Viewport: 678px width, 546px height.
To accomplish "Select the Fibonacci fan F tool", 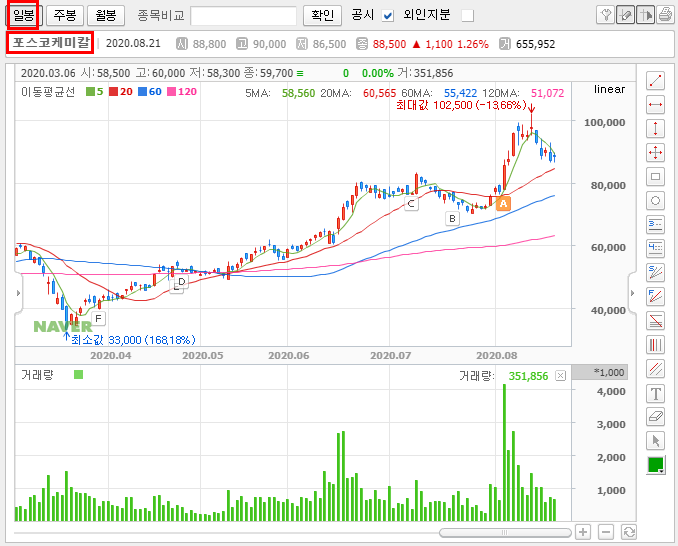I will [x=656, y=297].
